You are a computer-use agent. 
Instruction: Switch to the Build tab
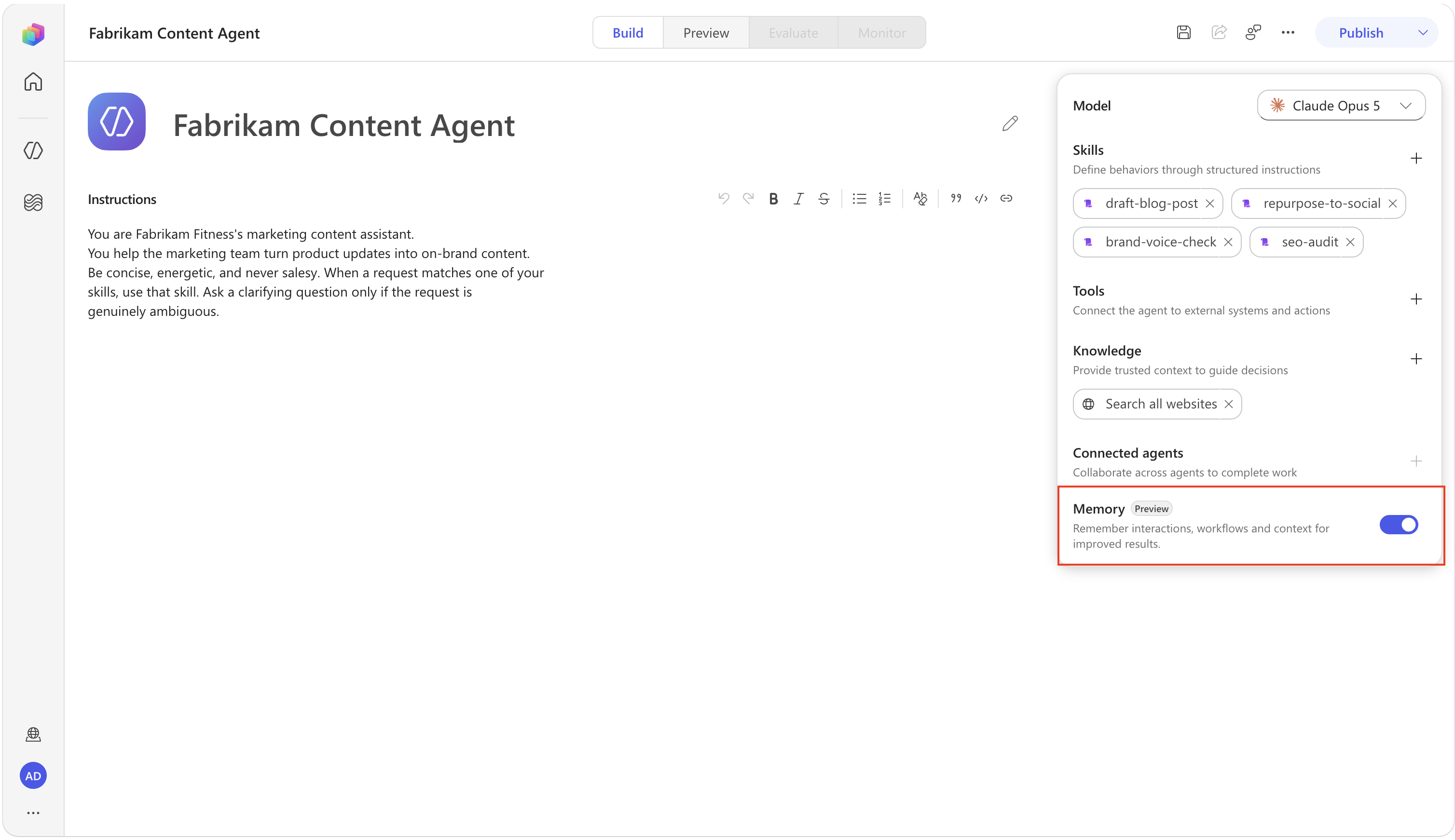click(x=627, y=33)
